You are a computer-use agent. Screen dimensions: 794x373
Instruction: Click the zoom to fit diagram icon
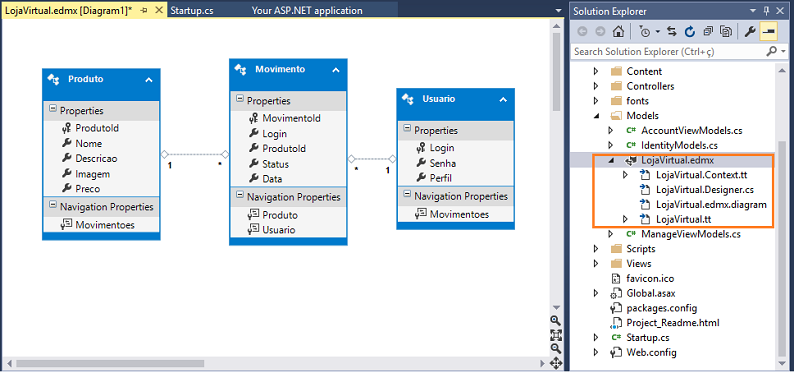click(x=555, y=335)
